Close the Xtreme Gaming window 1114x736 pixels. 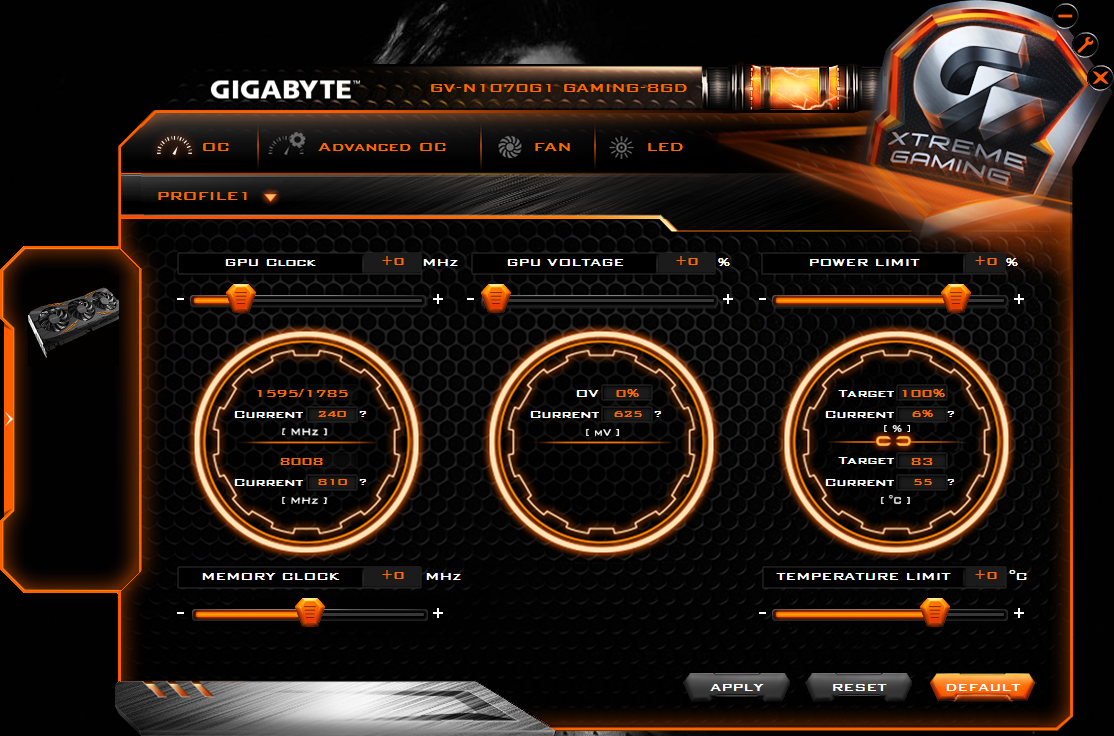pyautogui.click(x=1101, y=77)
